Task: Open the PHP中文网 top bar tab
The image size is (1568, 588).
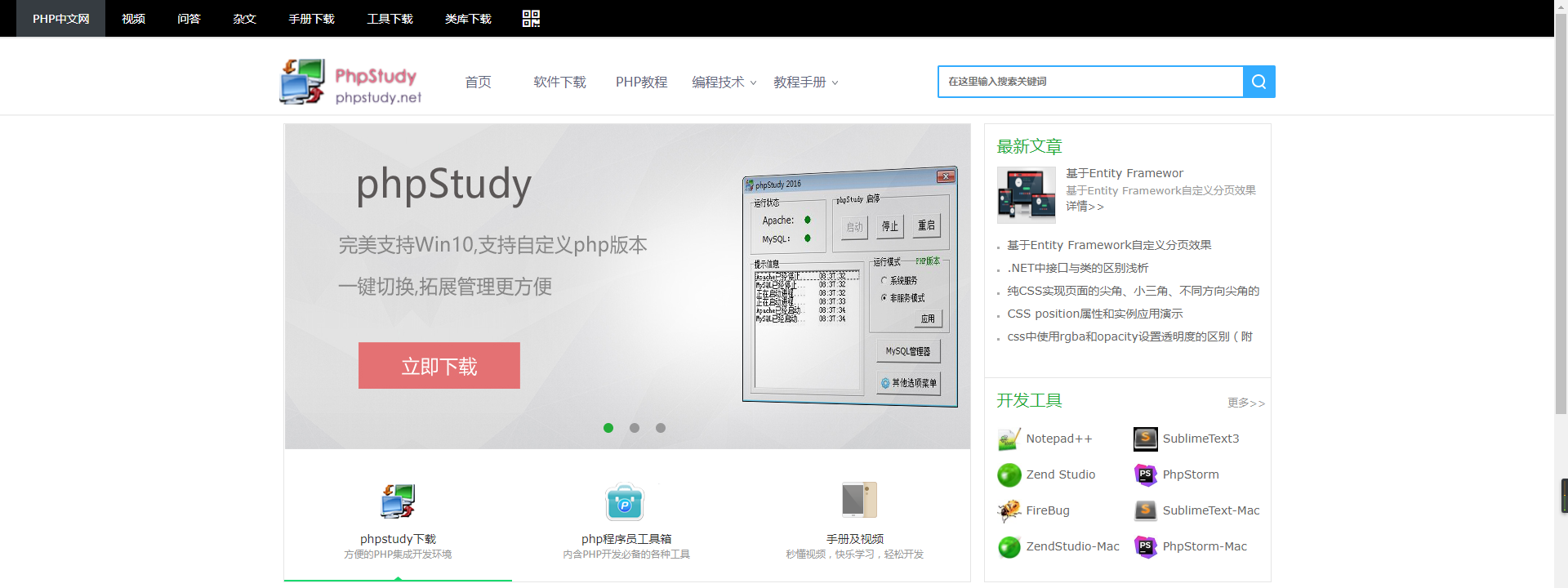Action: (61, 19)
